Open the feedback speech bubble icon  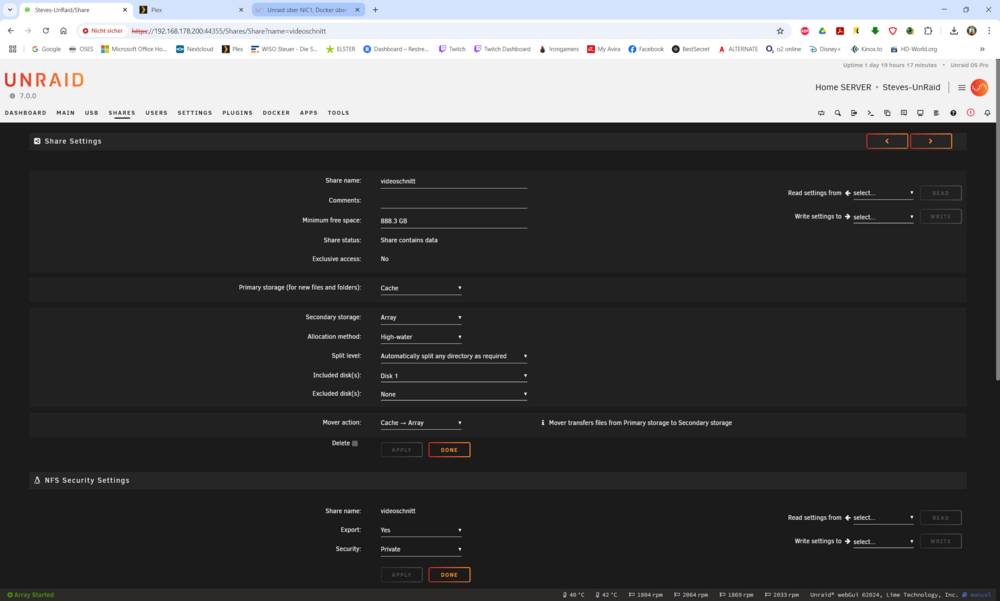[x=904, y=113]
